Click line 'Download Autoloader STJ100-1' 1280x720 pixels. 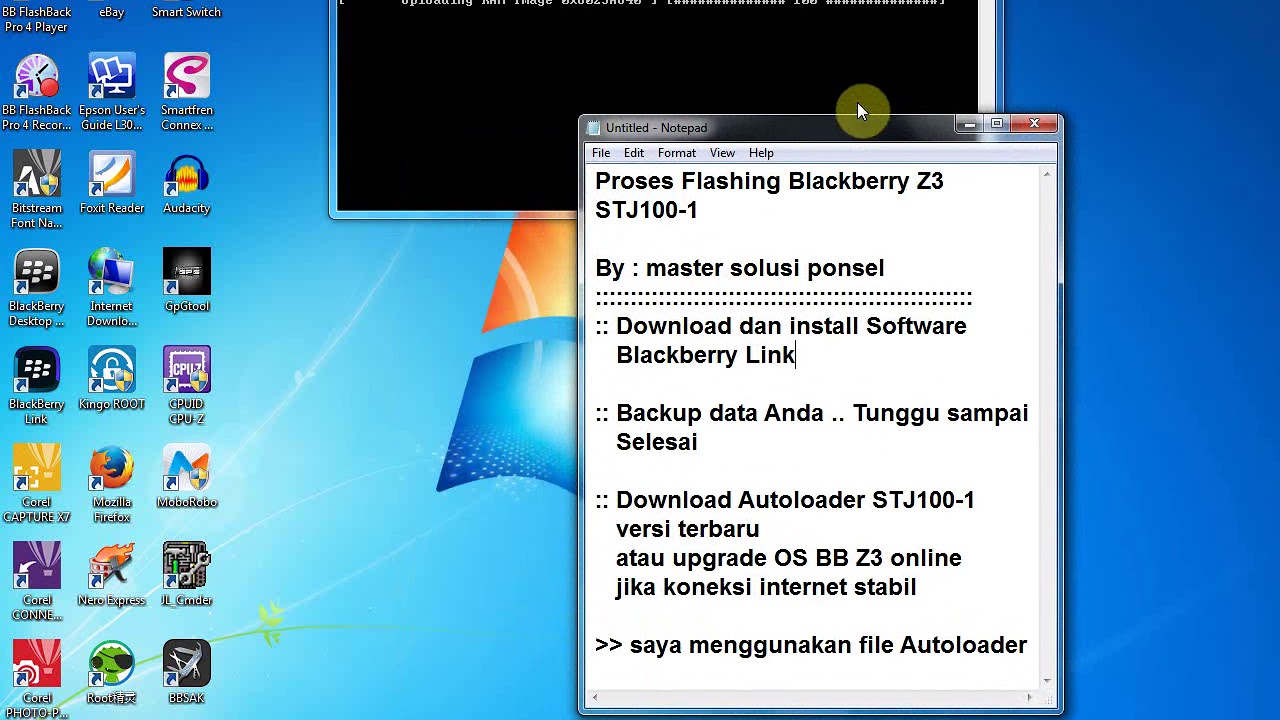coord(795,500)
